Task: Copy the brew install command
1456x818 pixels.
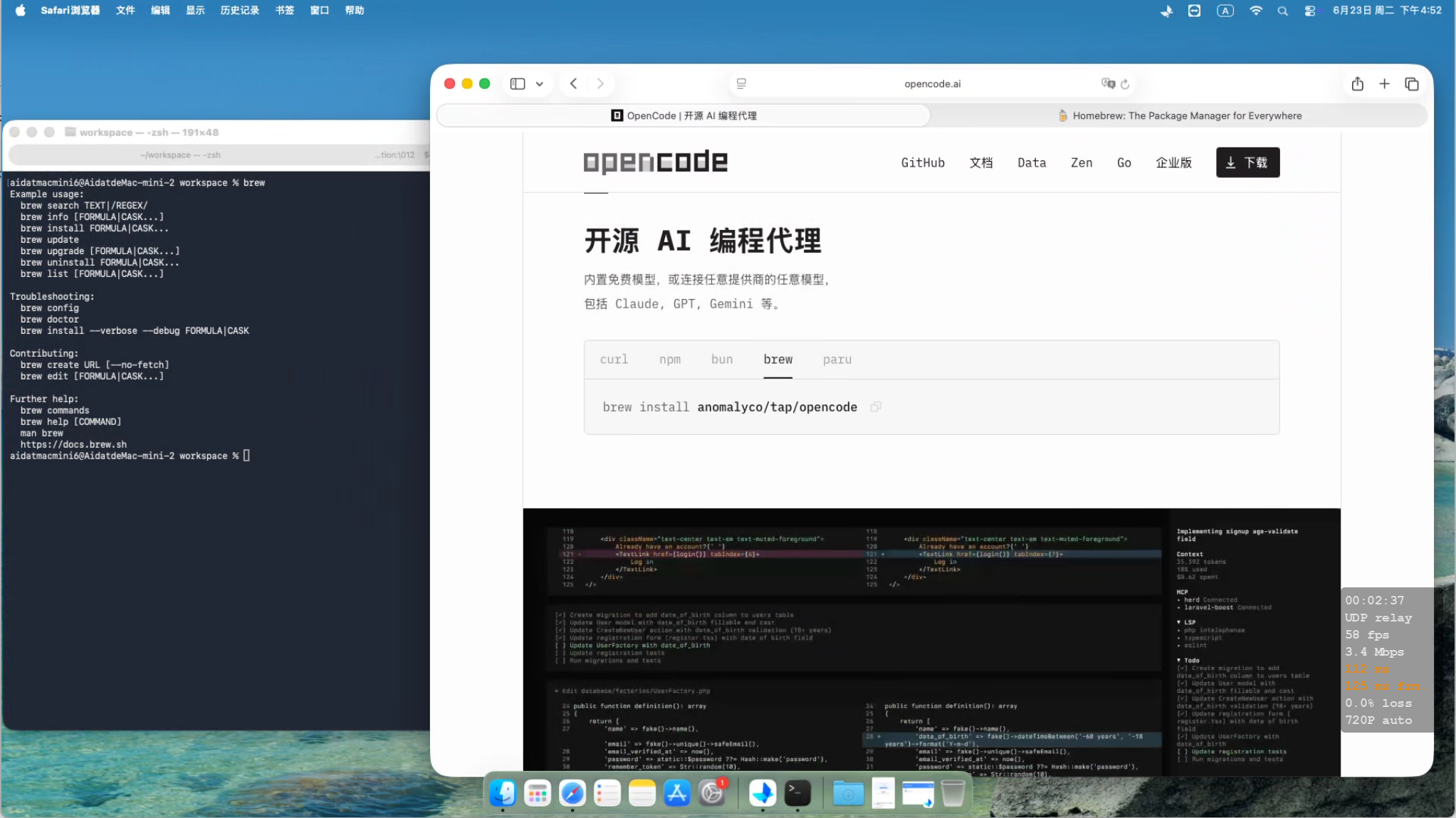Action: click(x=876, y=407)
